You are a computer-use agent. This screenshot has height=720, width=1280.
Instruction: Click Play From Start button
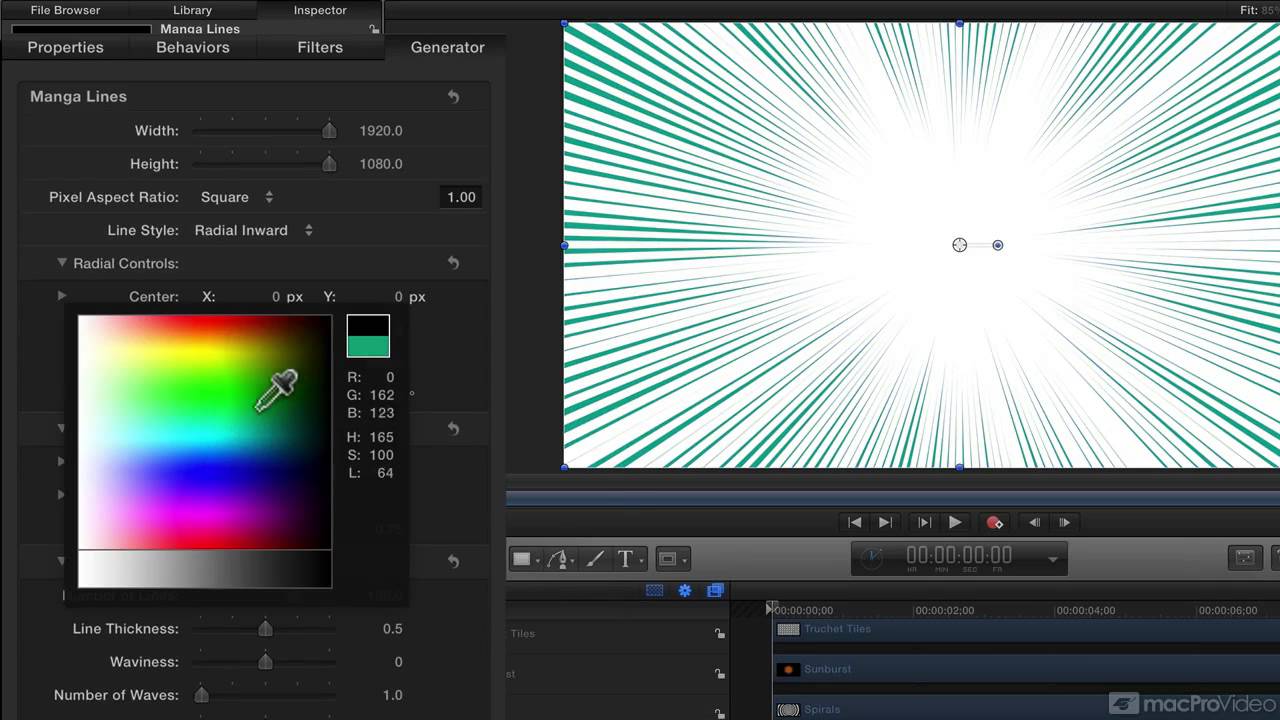(x=924, y=522)
